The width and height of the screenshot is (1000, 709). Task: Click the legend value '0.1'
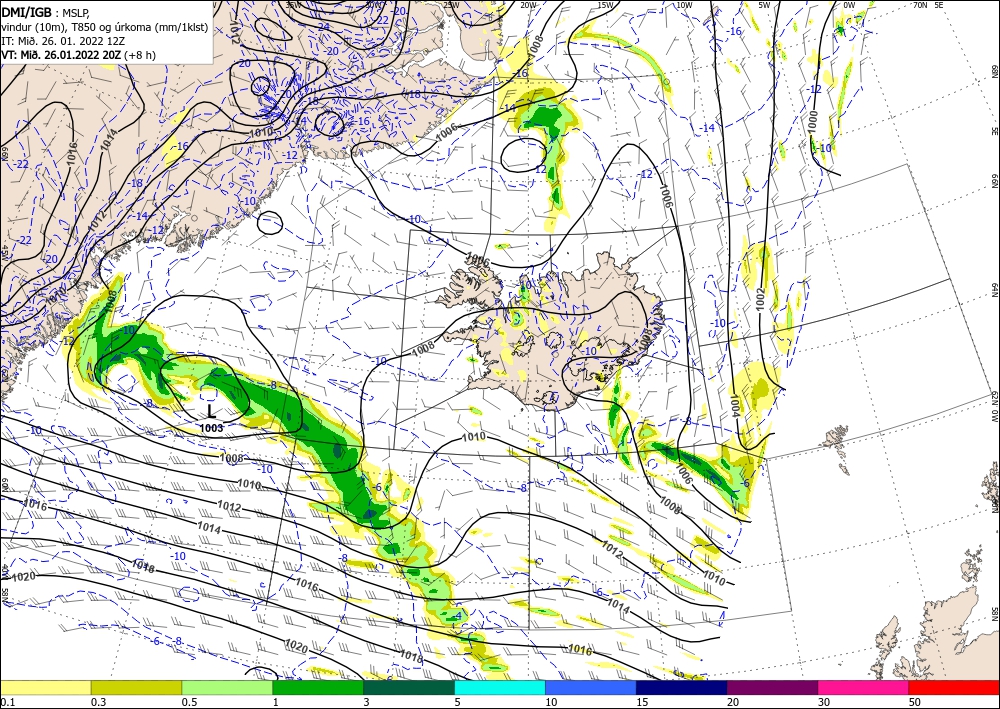pyautogui.click(x=7, y=702)
